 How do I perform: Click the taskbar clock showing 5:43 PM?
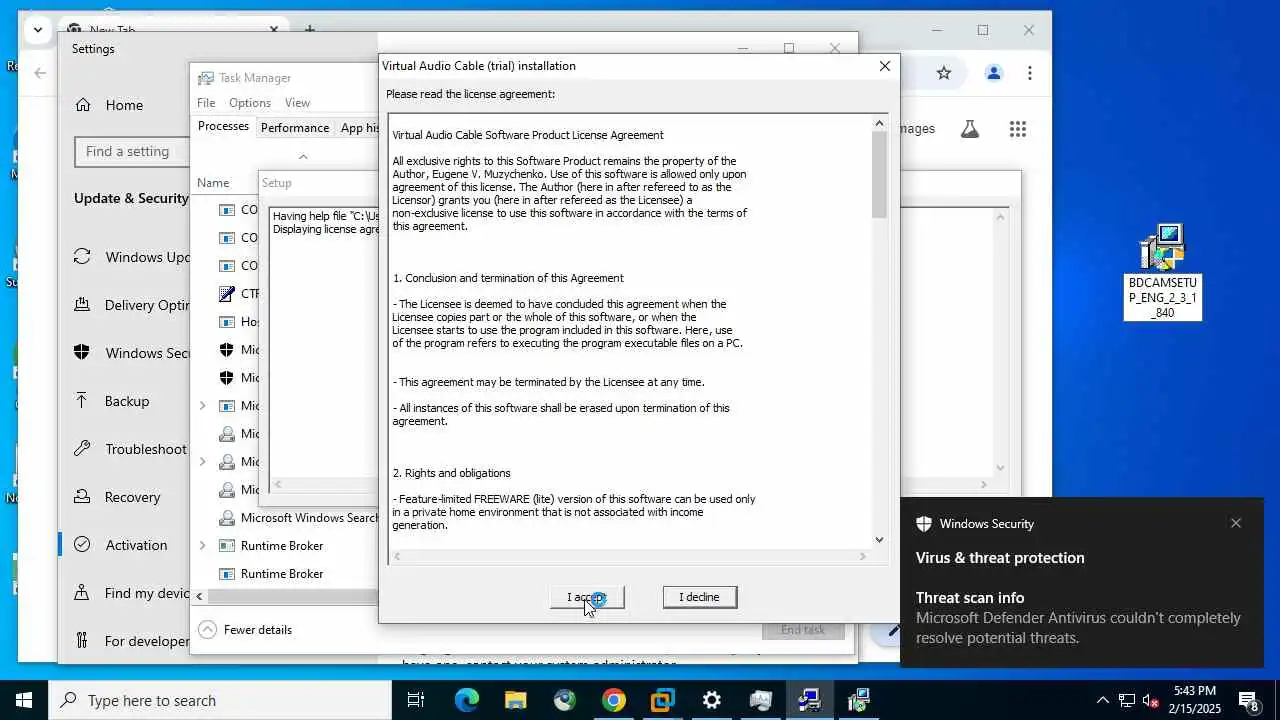pyautogui.click(x=1195, y=700)
